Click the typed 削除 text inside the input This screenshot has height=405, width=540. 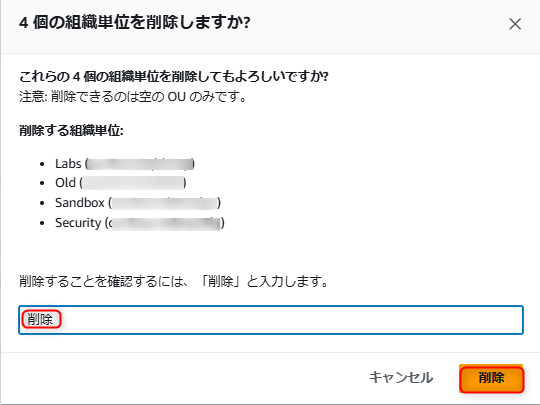(41, 319)
